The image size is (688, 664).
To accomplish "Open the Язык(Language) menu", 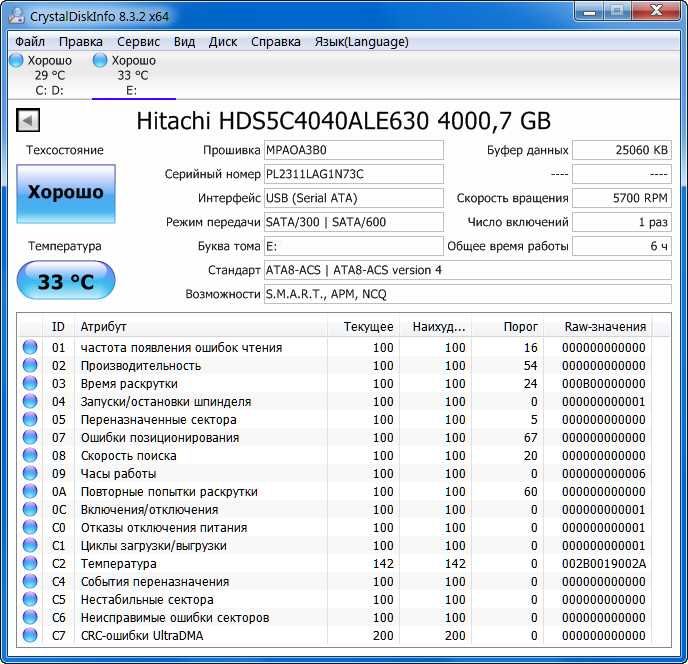I will pyautogui.click(x=362, y=42).
